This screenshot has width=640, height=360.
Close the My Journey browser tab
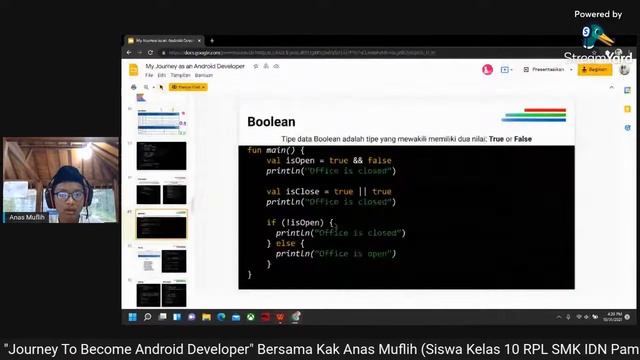tap(199, 40)
